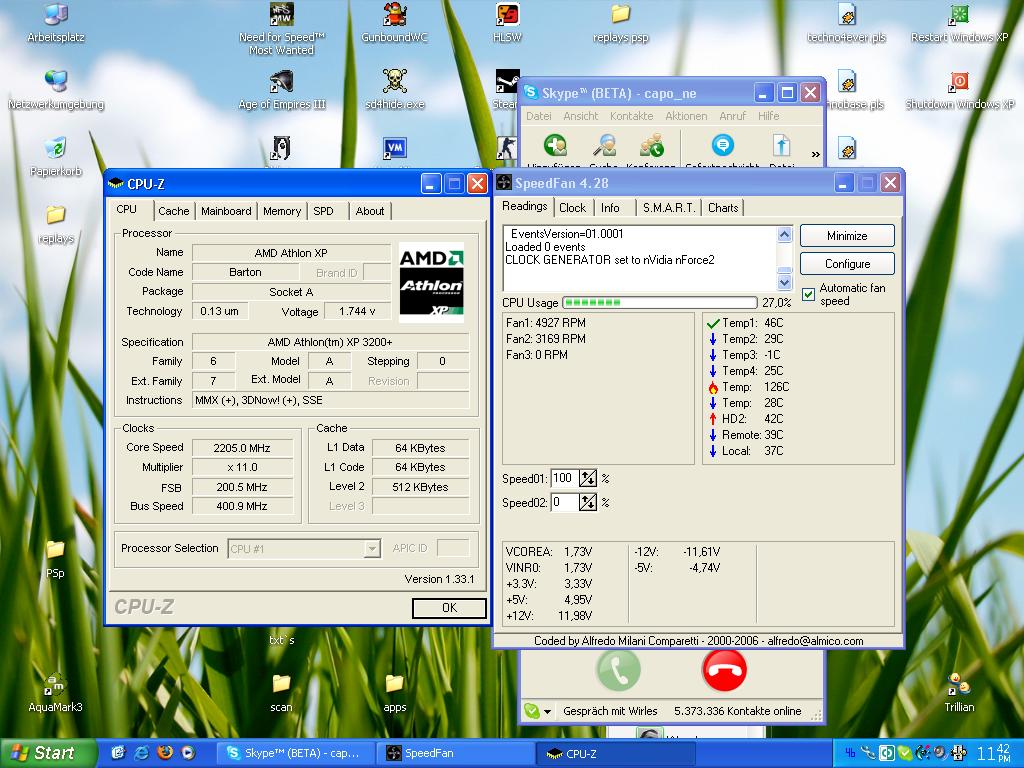The height and width of the screenshot is (768, 1024).
Task: Launch Internet Explorer from quick launch
Action: tap(142, 752)
